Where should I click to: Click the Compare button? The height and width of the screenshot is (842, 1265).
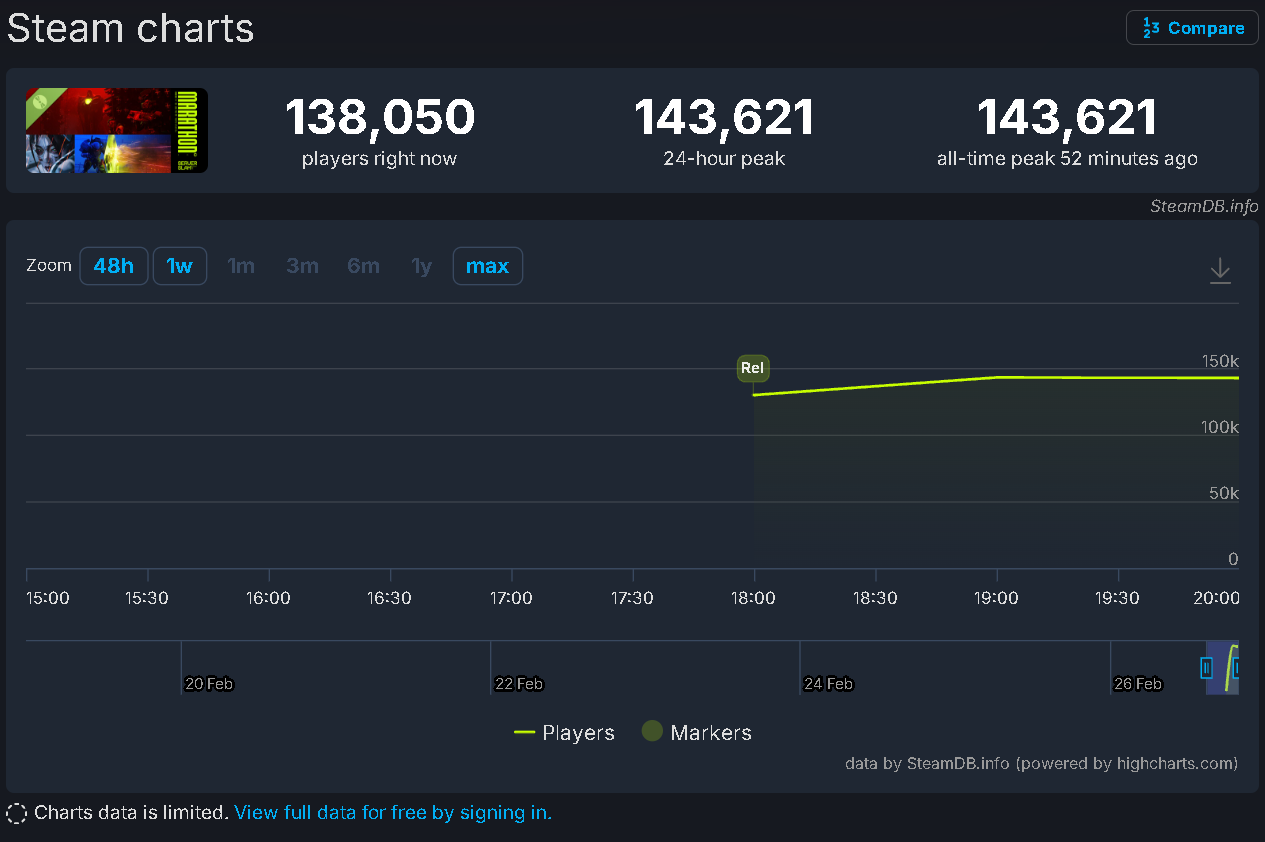click(x=1192, y=28)
